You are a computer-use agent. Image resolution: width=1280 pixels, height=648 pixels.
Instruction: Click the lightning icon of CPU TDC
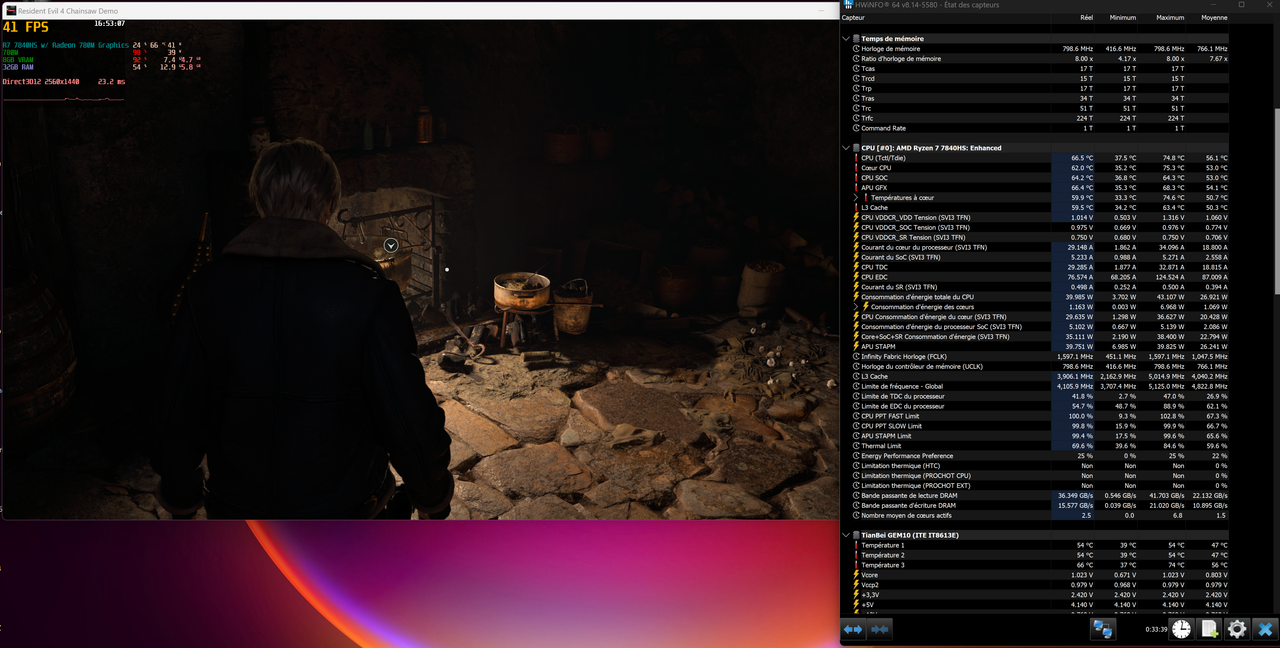point(856,267)
